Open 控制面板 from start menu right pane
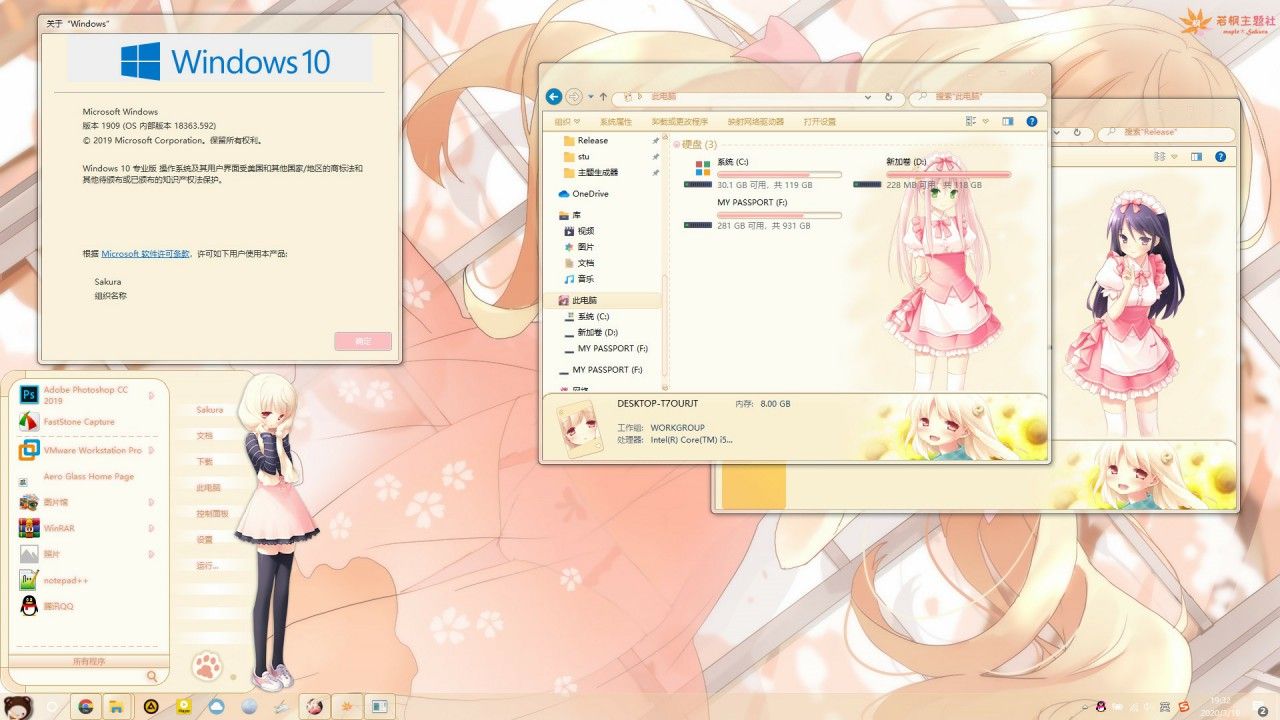 [x=212, y=513]
